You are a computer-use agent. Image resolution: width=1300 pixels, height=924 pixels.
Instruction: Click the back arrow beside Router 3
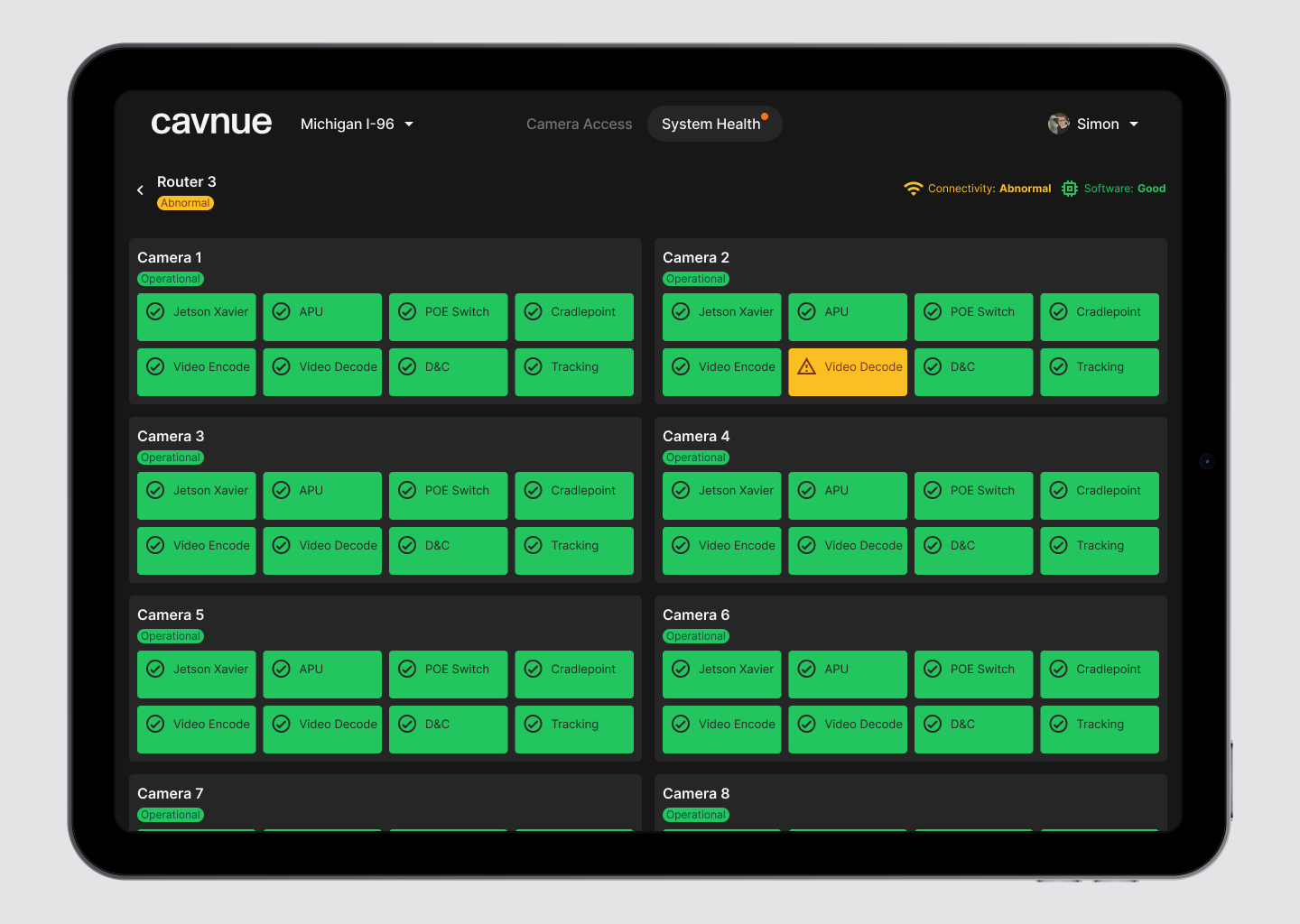click(x=140, y=190)
